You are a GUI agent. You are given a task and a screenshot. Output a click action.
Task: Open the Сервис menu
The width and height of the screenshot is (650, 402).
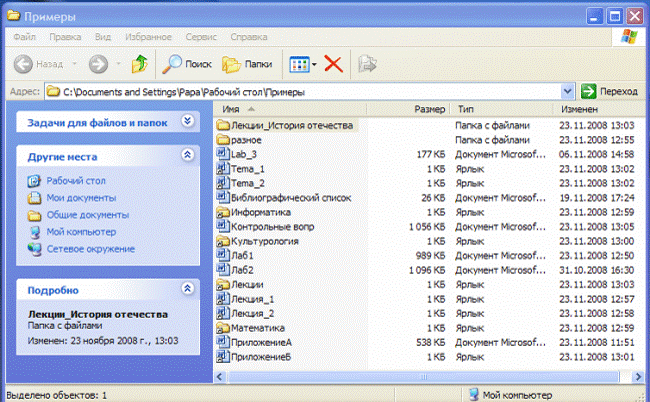pyautogui.click(x=201, y=37)
